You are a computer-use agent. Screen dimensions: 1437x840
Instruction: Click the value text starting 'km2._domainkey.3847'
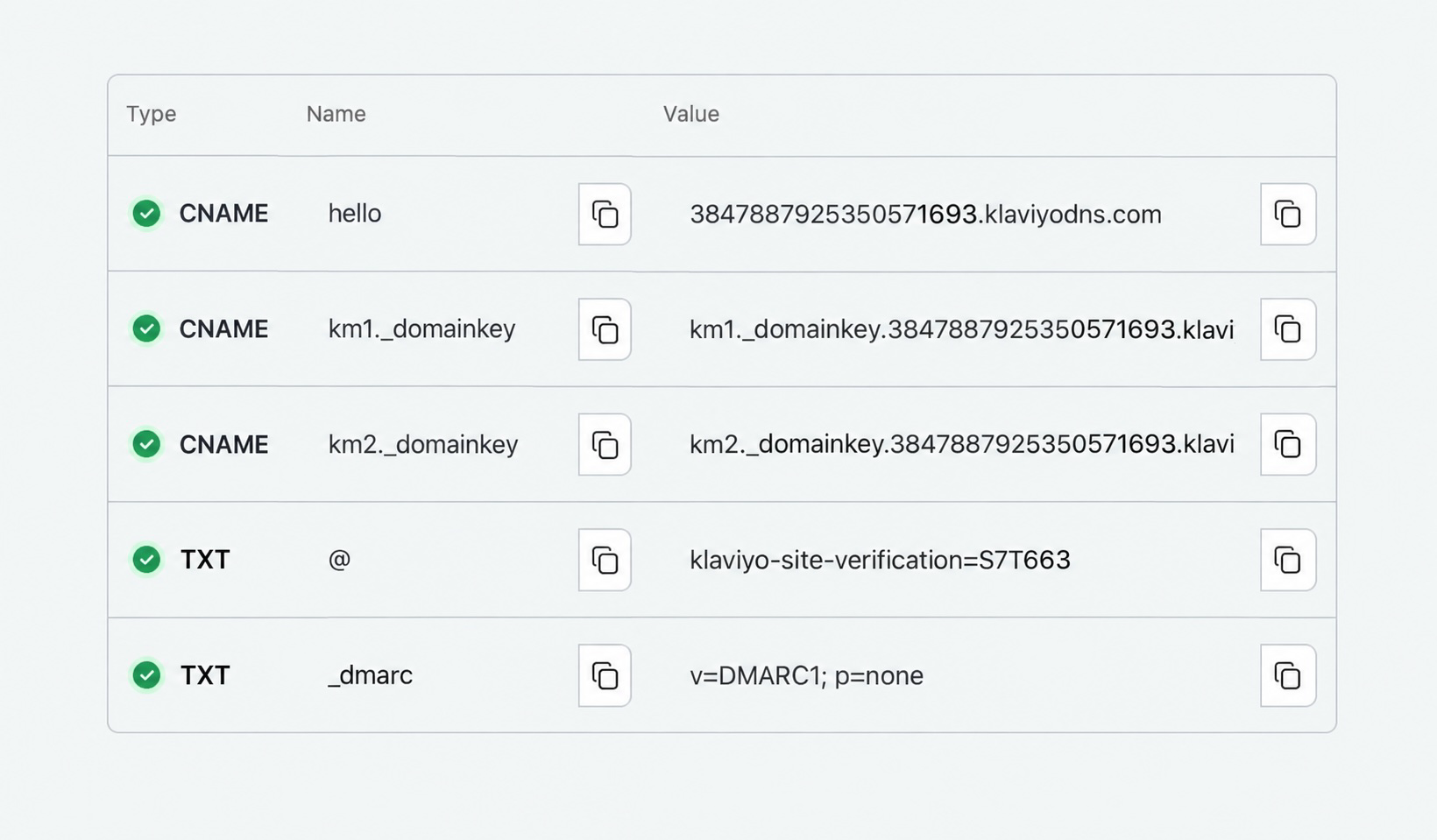[x=961, y=444]
